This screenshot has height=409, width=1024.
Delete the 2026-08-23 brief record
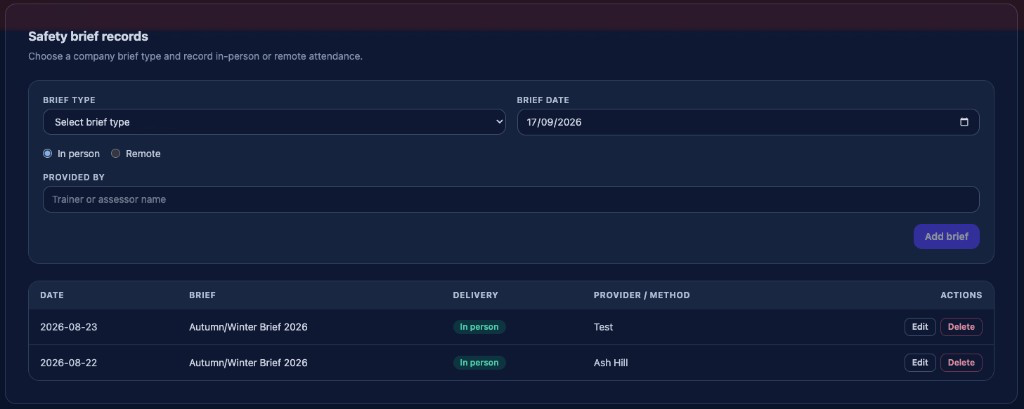pos(961,327)
